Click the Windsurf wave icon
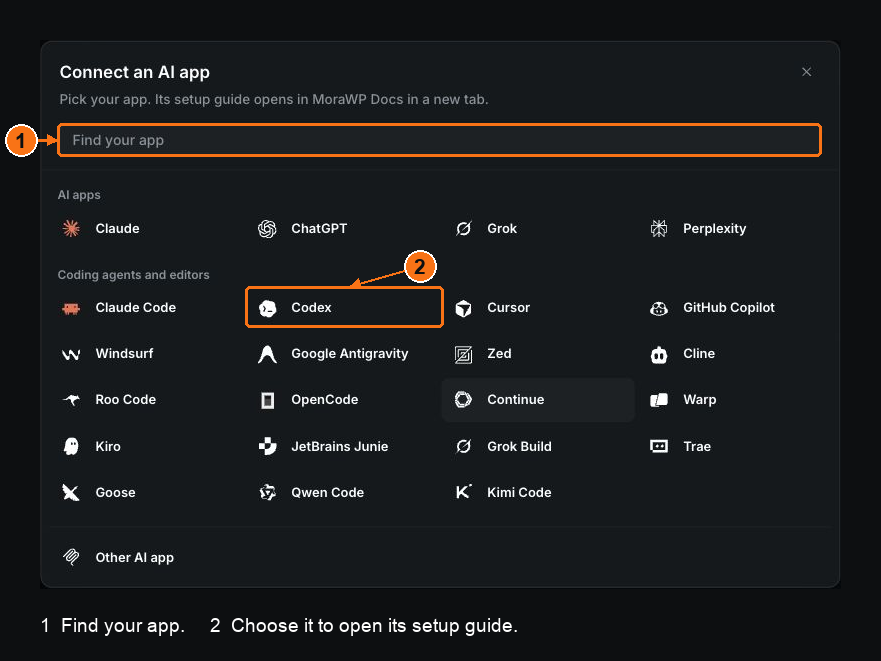 click(71, 354)
